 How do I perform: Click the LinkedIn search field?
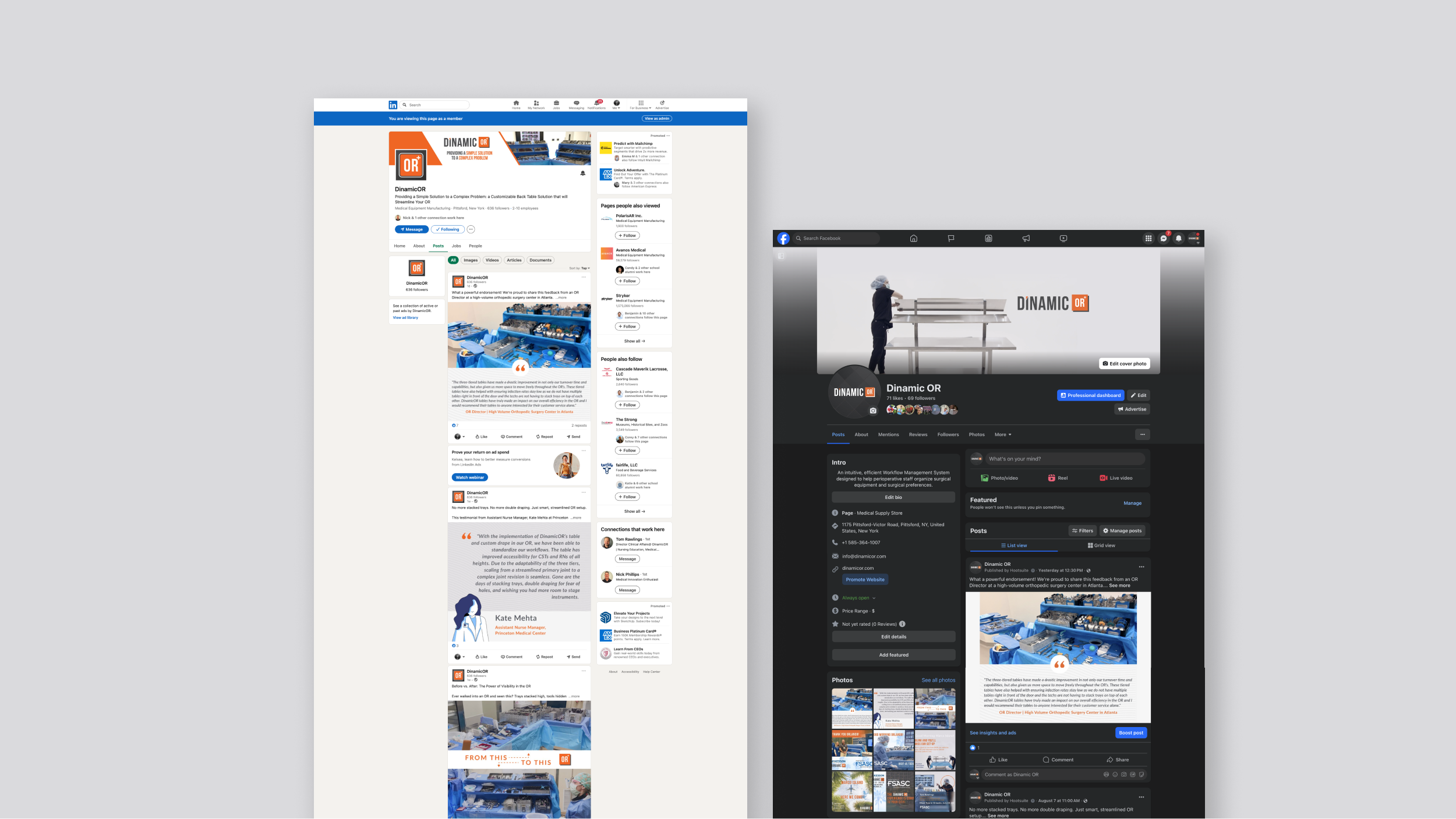click(x=434, y=105)
